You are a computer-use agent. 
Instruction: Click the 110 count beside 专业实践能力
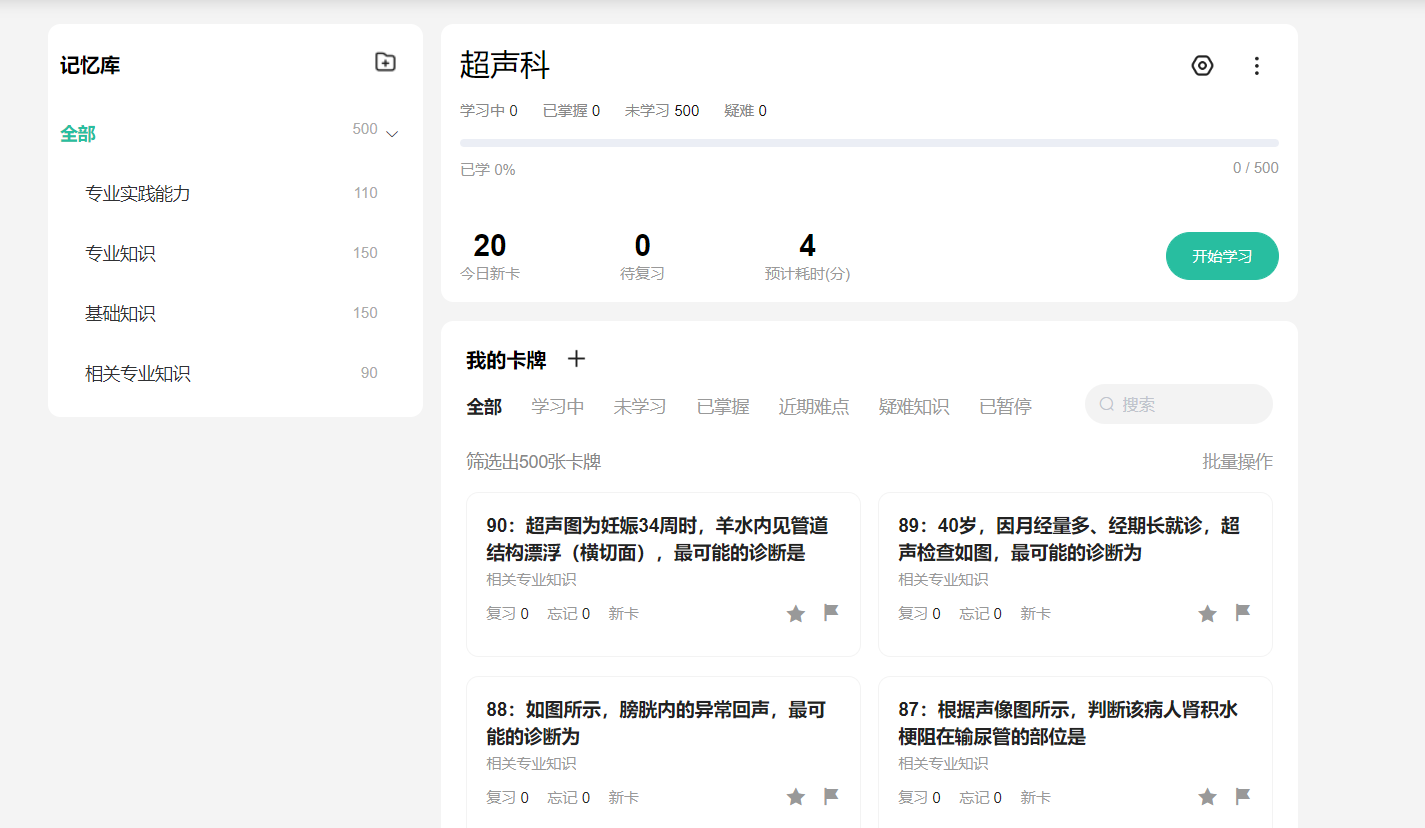(x=366, y=193)
